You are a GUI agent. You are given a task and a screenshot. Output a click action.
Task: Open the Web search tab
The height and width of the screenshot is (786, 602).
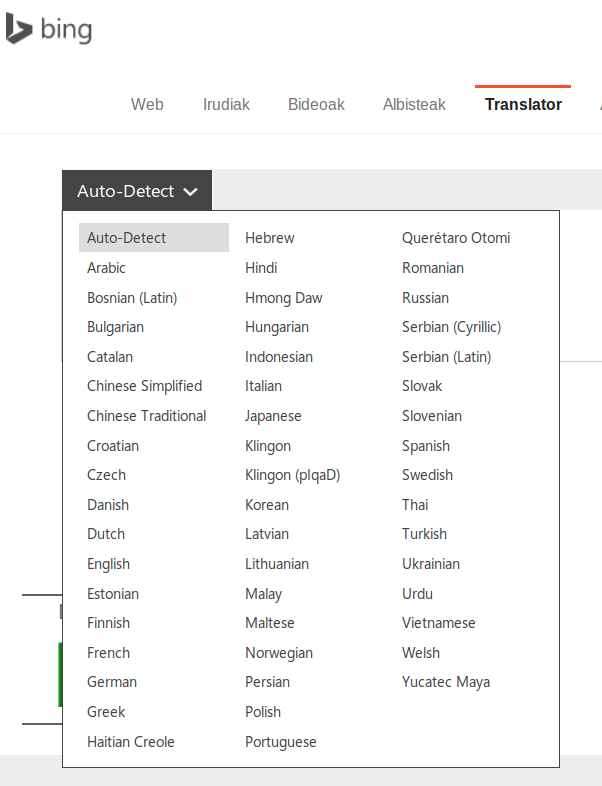[x=147, y=104]
